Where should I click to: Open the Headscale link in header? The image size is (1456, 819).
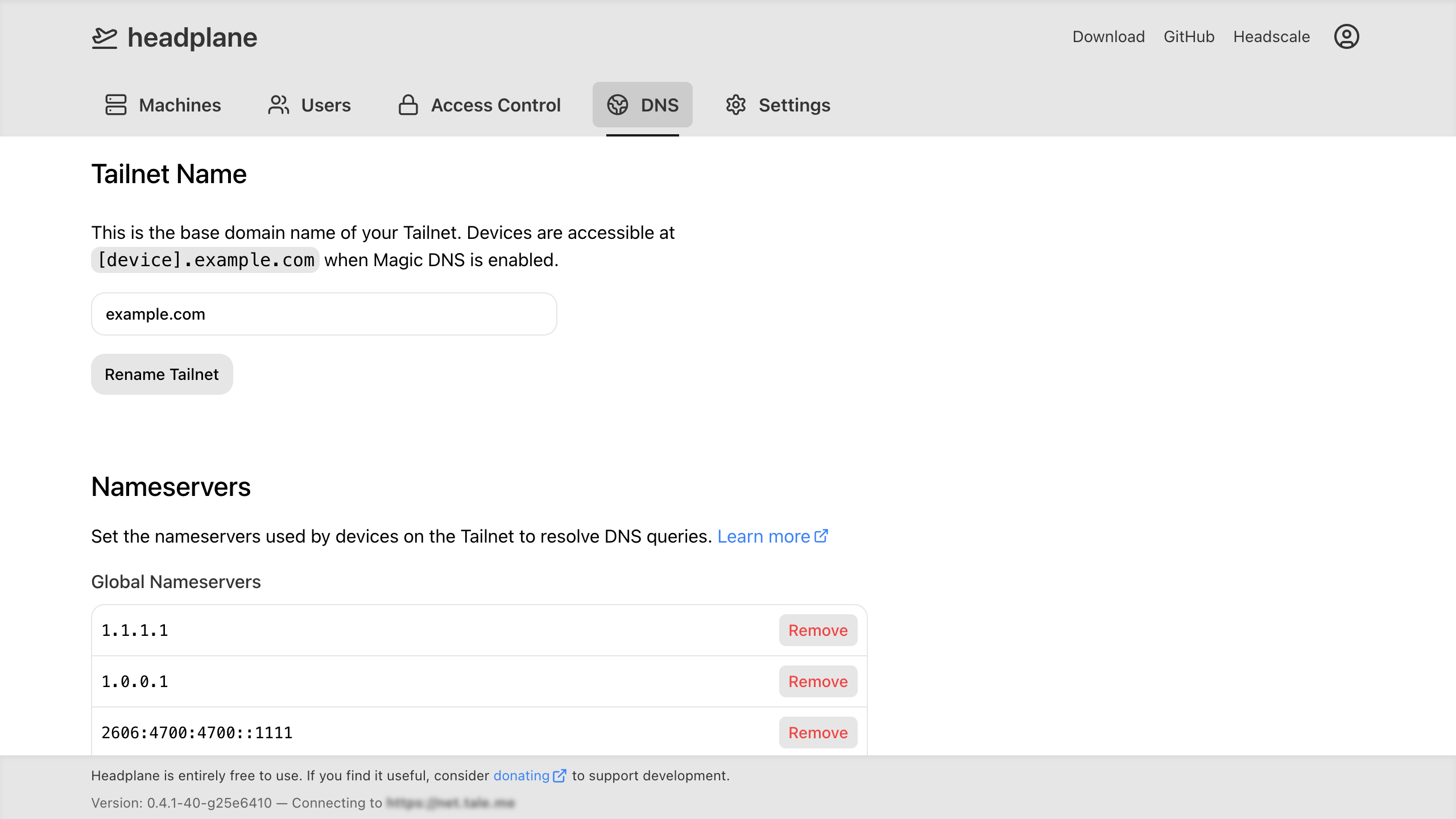point(1272,37)
